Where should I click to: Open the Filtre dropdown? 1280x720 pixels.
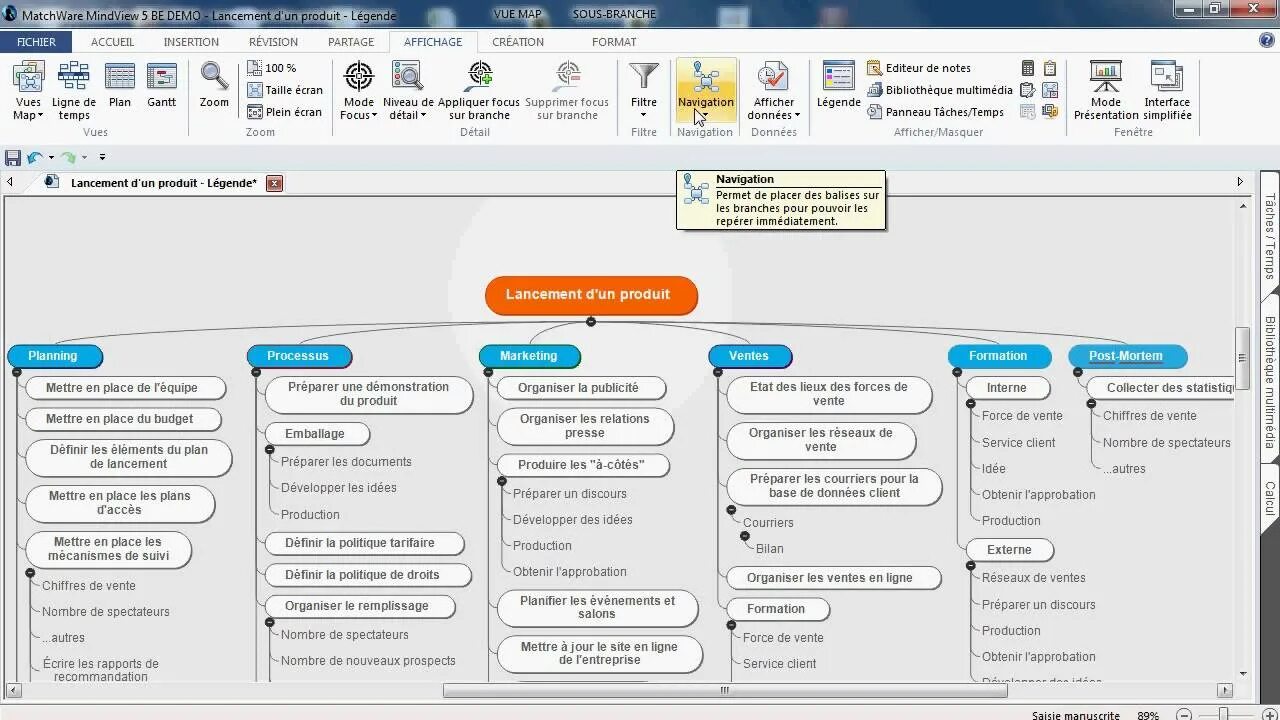coord(644,92)
